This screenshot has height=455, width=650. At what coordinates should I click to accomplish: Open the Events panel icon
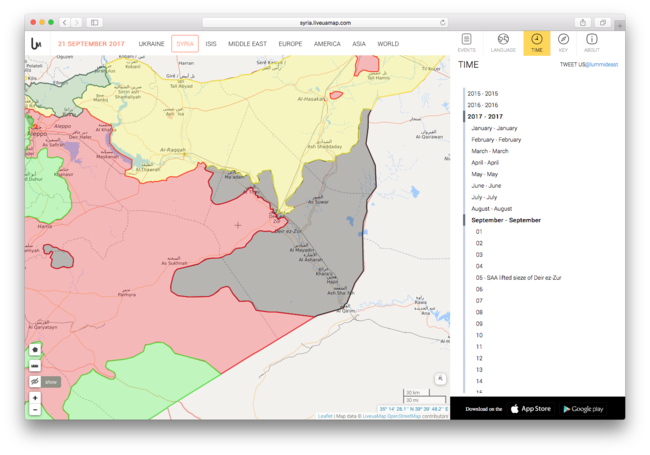(x=466, y=42)
